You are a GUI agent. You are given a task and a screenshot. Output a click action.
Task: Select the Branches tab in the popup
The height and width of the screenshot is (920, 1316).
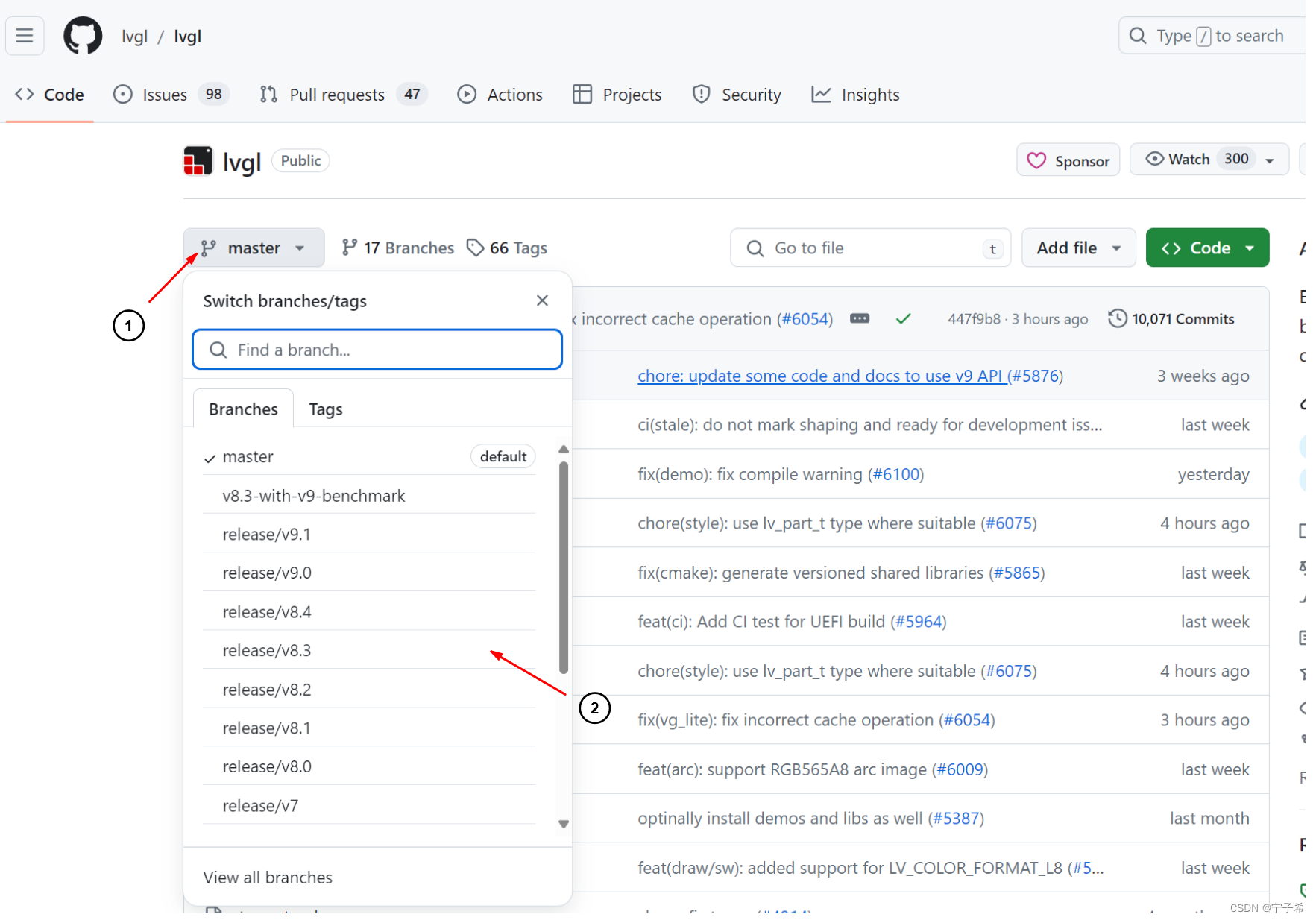243,409
